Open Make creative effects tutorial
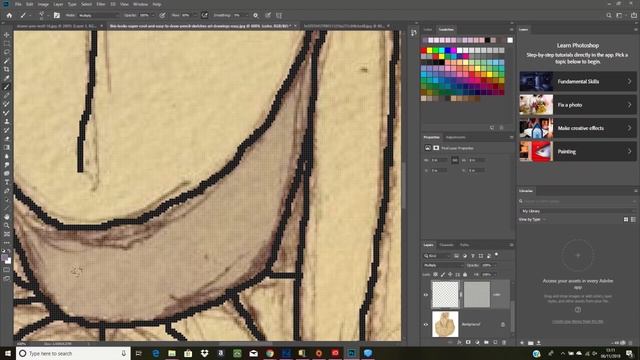The image size is (640, 360). (x=578, y=128)
